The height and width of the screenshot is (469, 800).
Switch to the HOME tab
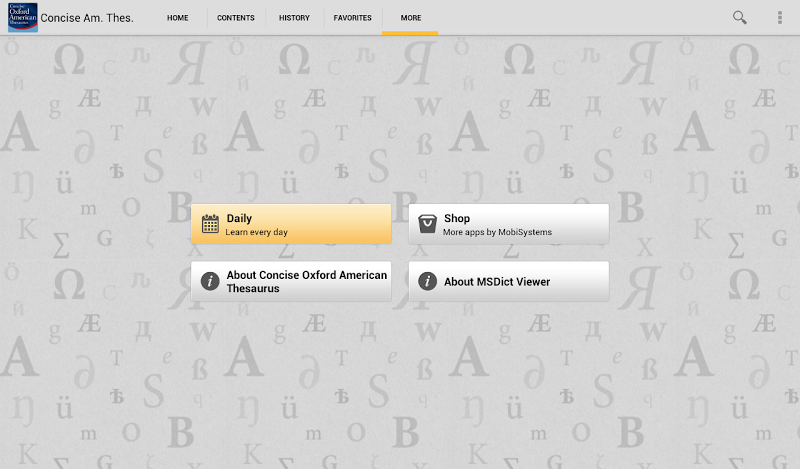click(x=178, y=18)
